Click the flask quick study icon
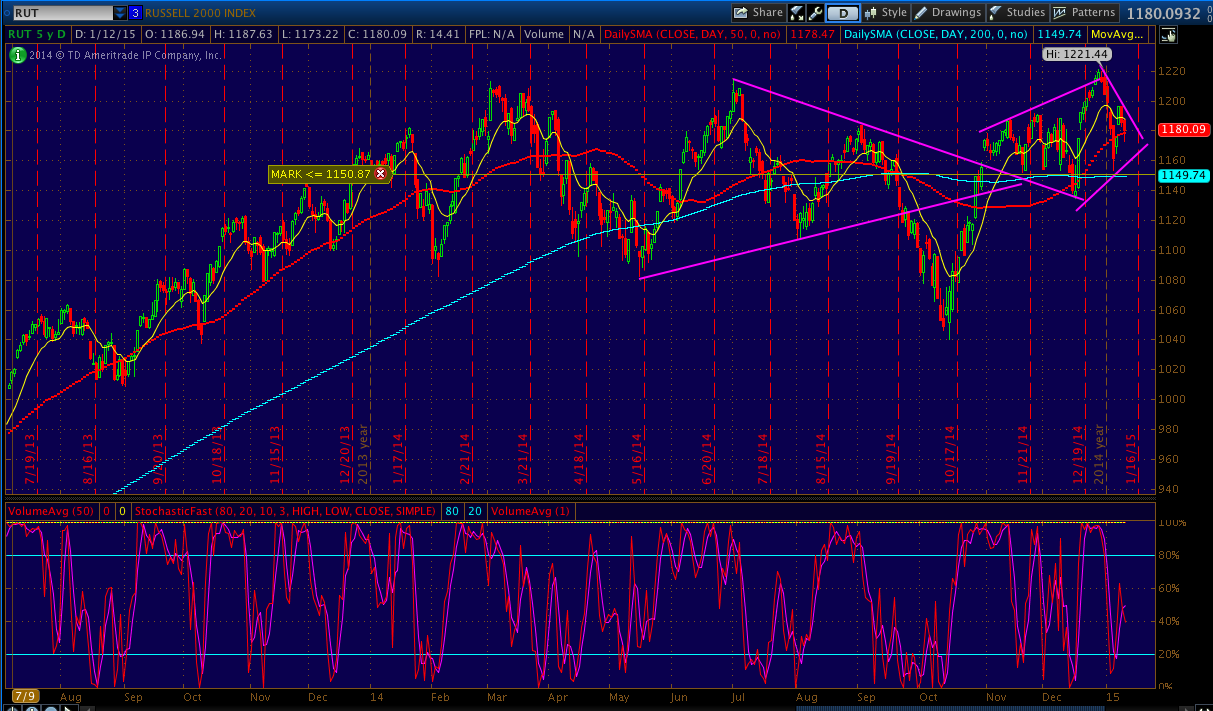The height and width of the screenshot is (711, 1213). (798, 13)
